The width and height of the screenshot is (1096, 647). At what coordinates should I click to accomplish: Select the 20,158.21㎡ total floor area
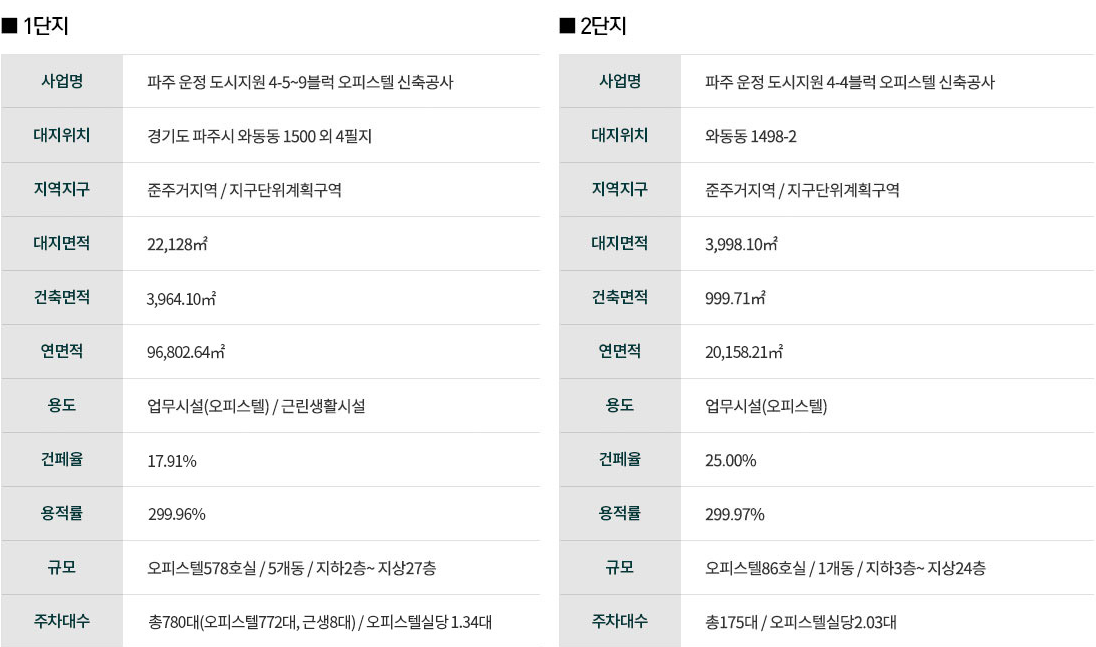(744, 351)
